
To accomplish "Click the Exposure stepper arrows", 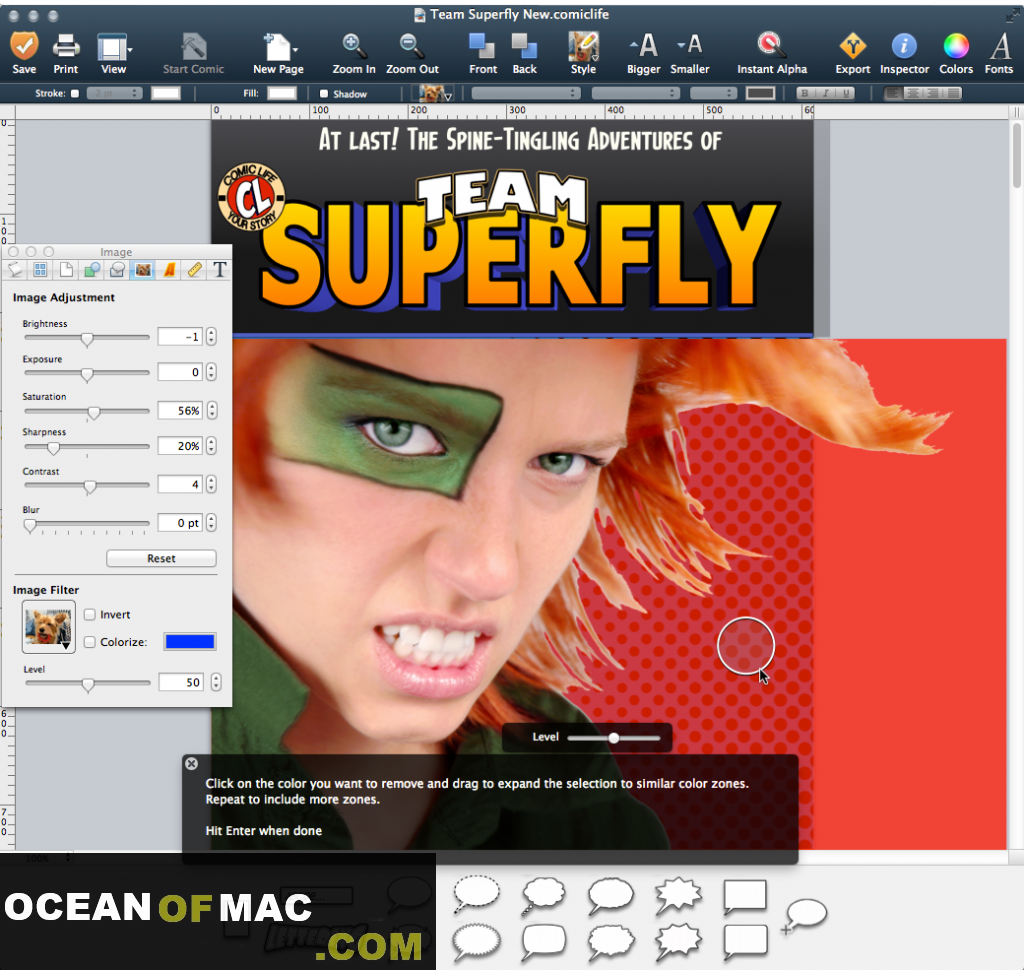I will 211,372.
